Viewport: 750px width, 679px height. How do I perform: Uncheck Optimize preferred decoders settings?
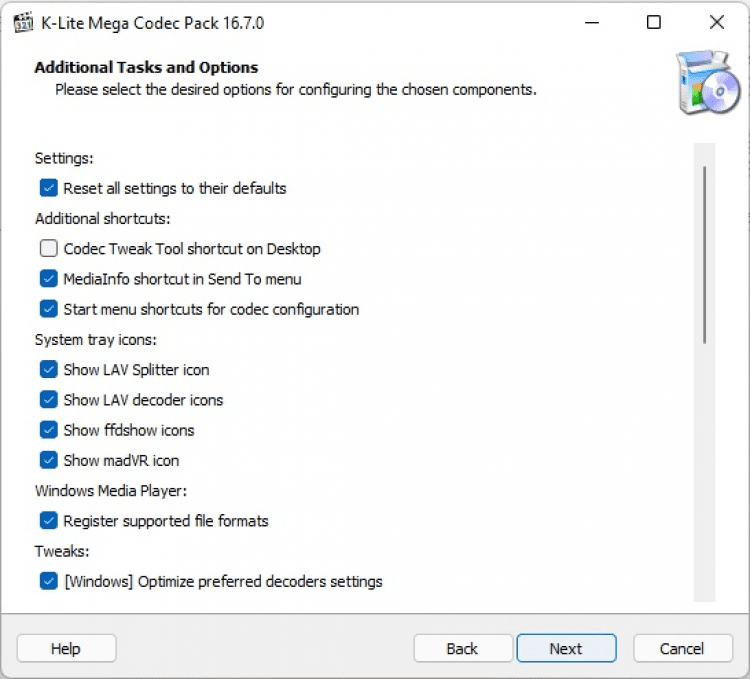coord(48,581)
